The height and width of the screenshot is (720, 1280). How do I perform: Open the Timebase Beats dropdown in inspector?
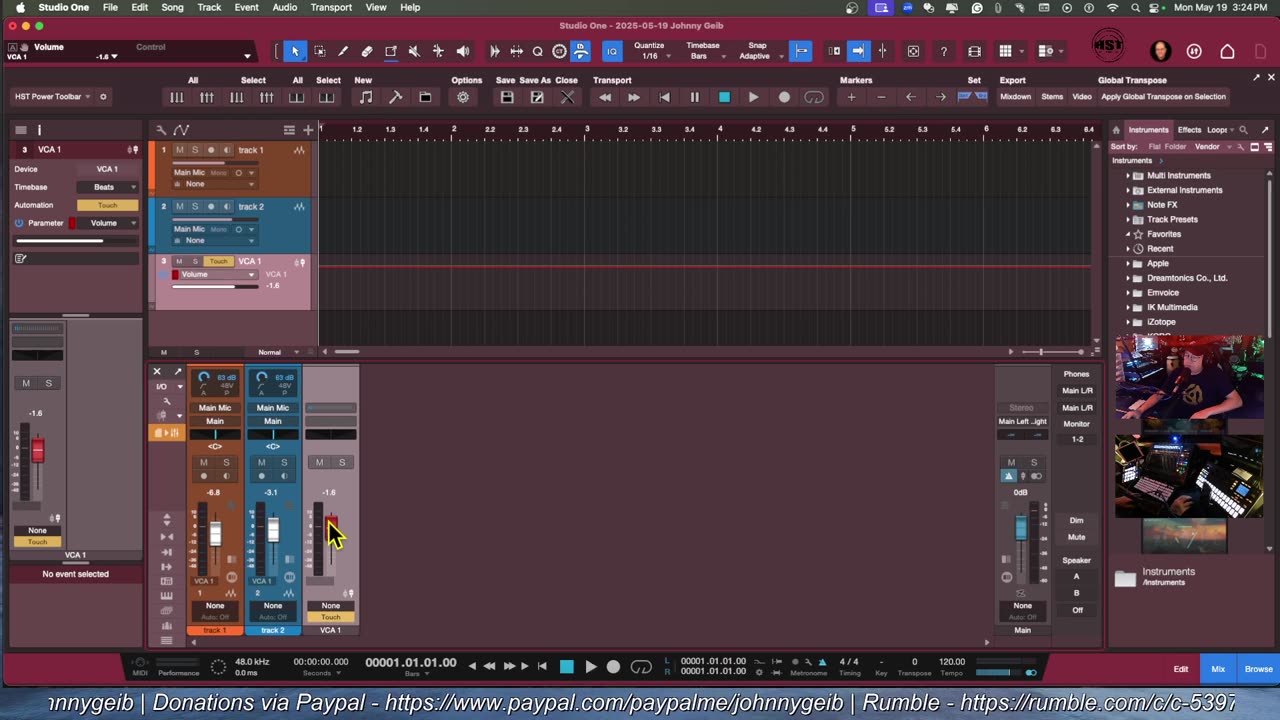coord(108,187)
